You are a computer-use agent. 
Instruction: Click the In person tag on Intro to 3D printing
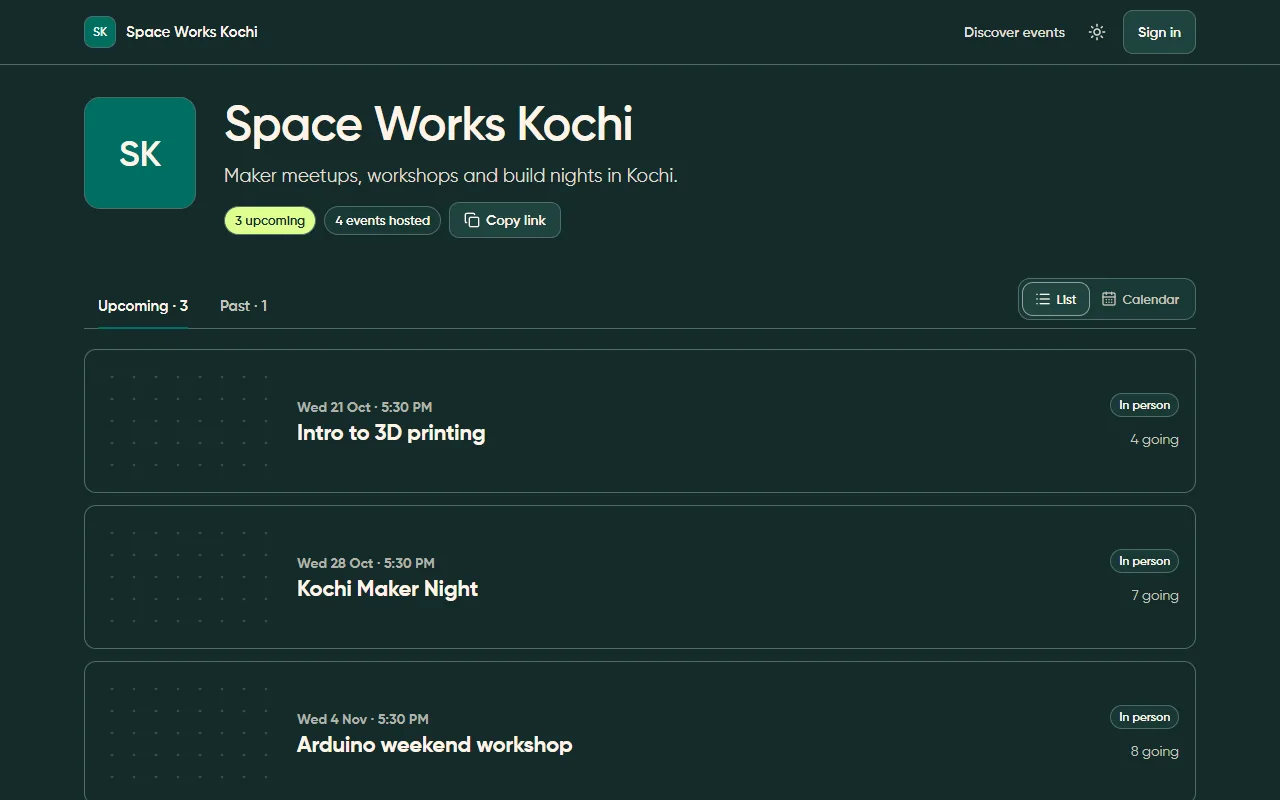1144,405
